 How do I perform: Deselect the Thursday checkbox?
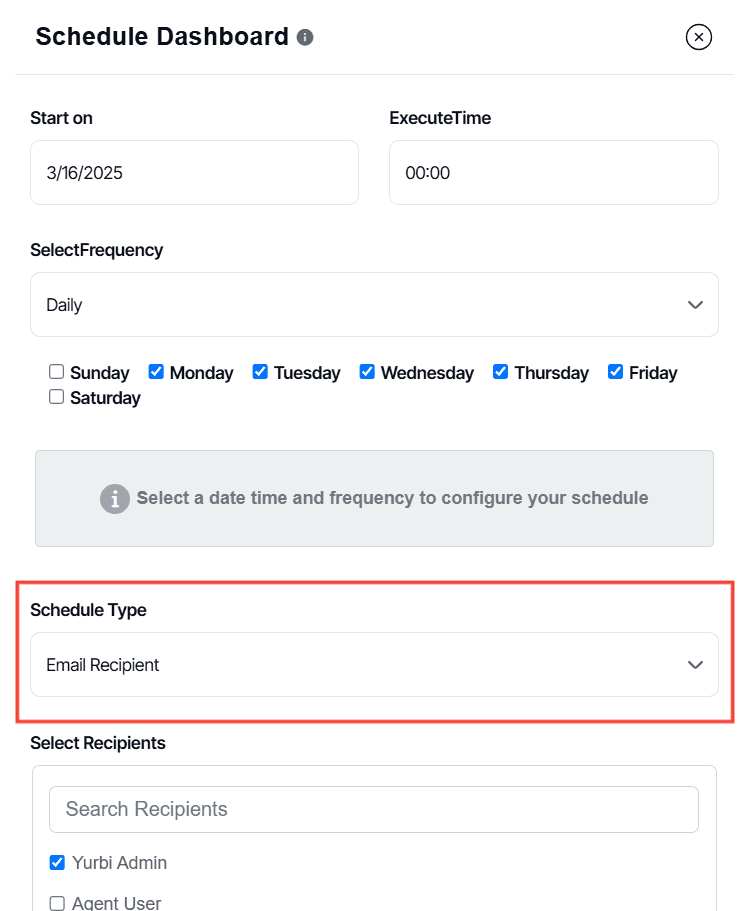pos(500,371)
